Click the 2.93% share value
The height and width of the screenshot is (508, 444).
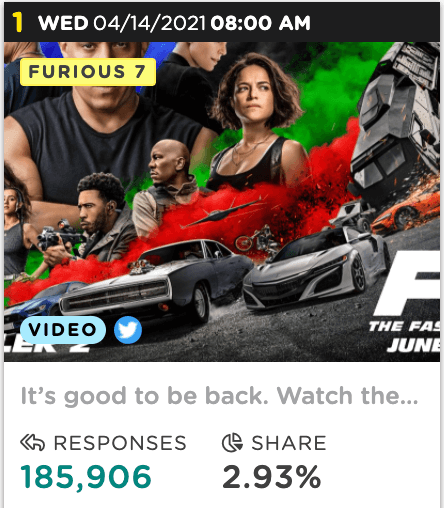pos(272,477)
